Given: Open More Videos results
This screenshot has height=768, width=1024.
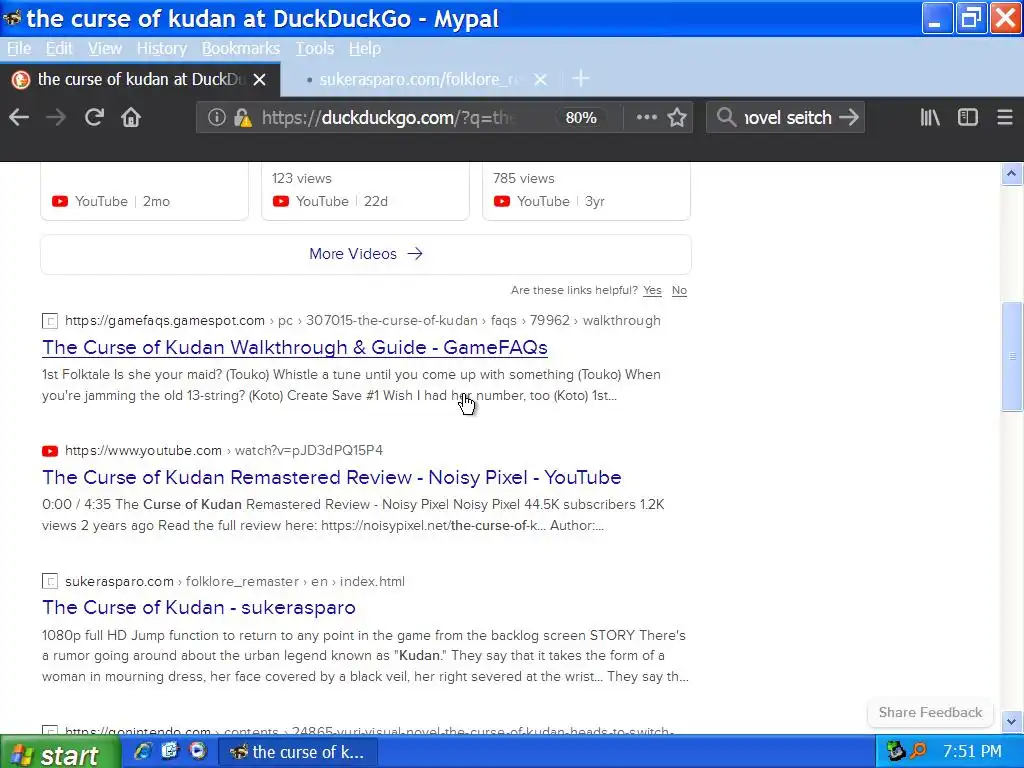Looking at the screenshot, I should point(366,254).
